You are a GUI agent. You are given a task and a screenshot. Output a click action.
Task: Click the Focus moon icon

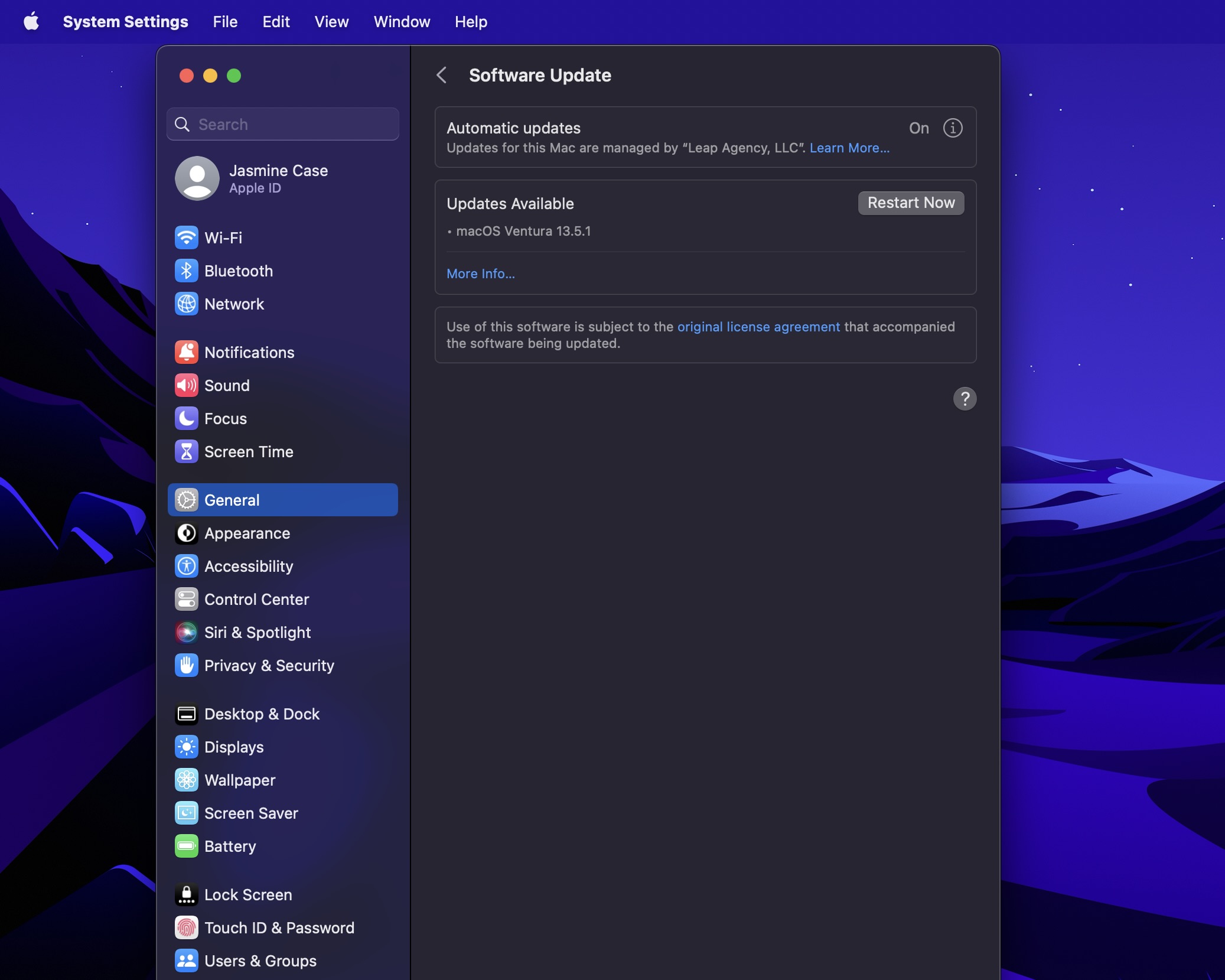click(187, 419)
